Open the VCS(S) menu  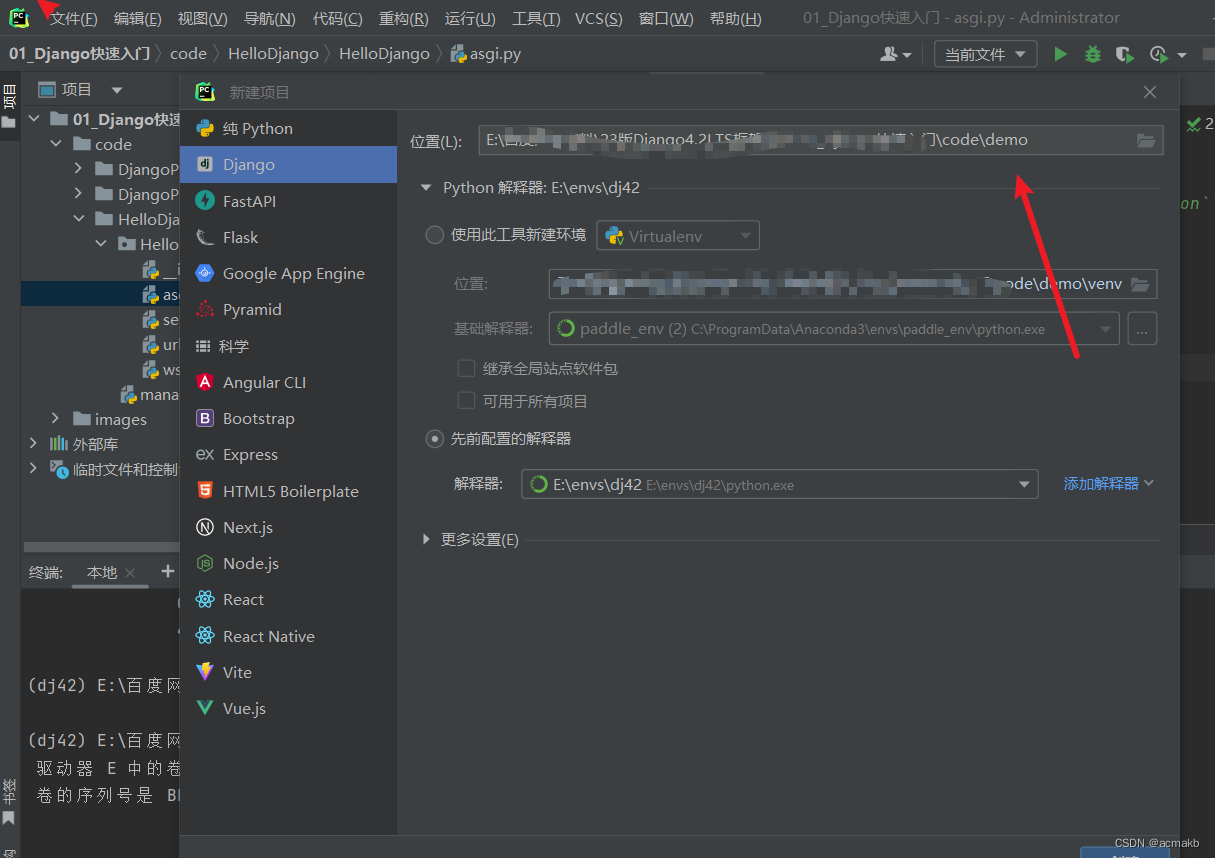click(598, 19)
